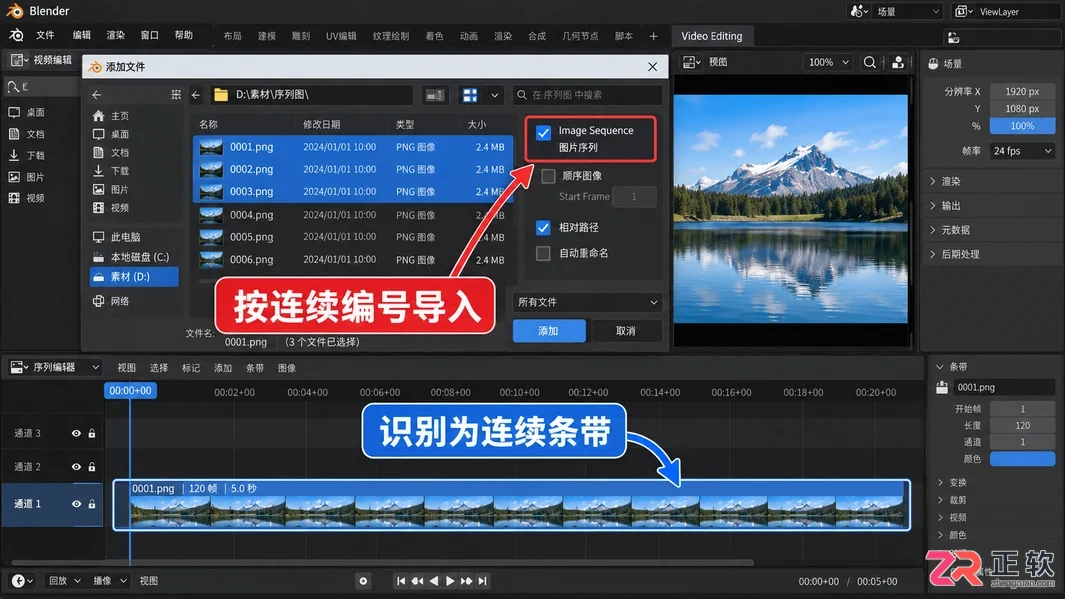
Task: Click the strip type icon beside 0001.png name
Action: click(x=942, y=387)
